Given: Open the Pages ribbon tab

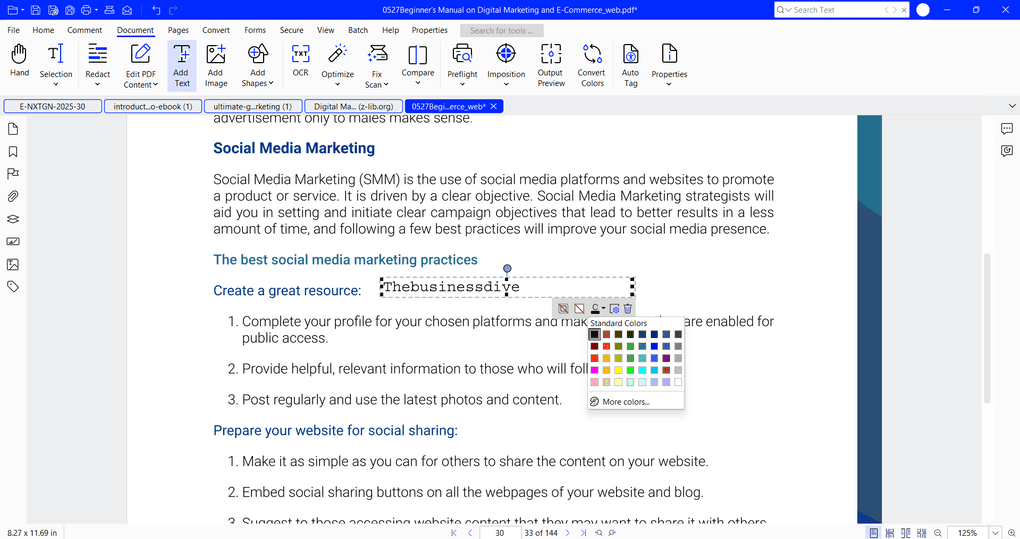Looking at the screenshot, I should coord(178,30).
